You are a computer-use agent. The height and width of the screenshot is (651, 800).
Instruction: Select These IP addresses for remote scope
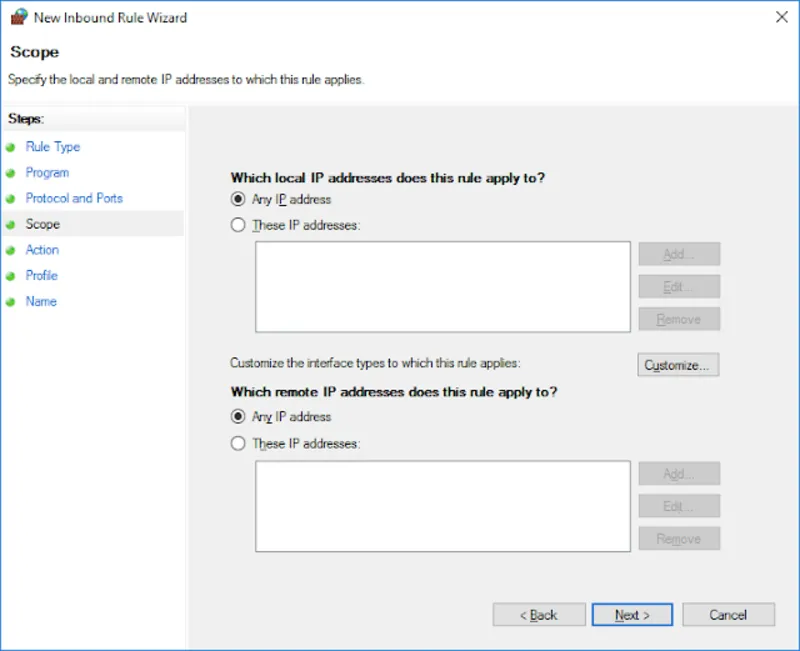pos(238,443)
